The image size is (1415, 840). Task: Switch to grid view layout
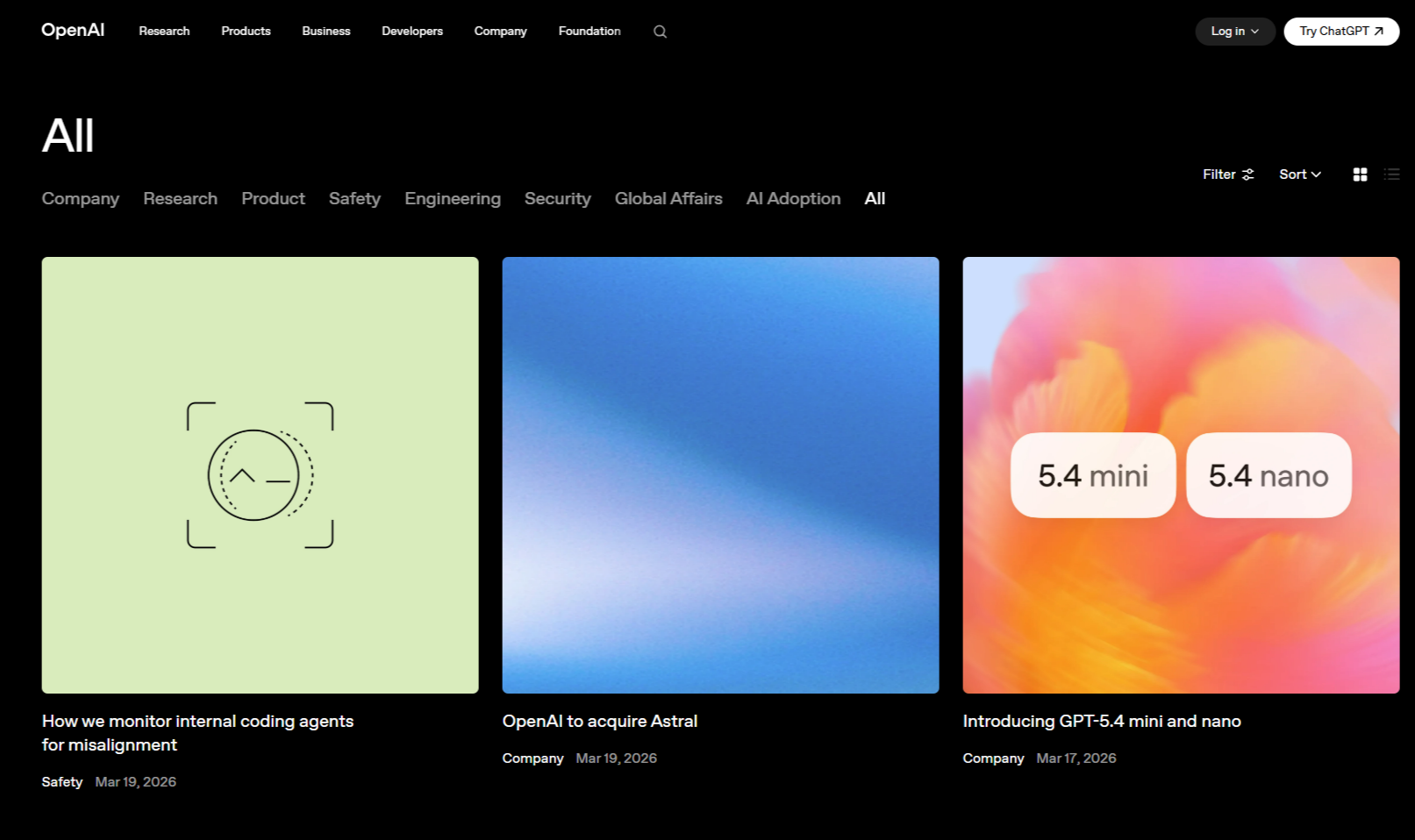[x=1360, y=174]
